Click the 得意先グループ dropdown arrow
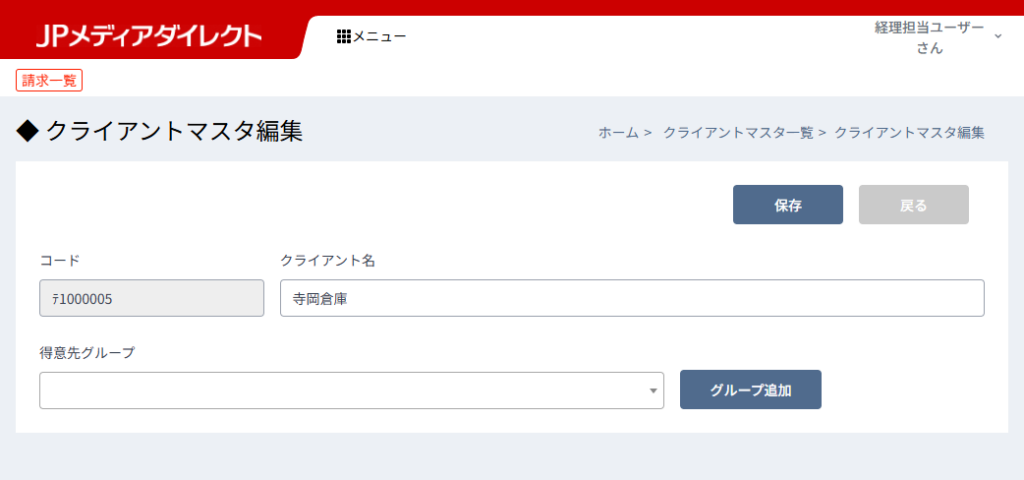This screenshot has height=480, width=1024. 653,391
